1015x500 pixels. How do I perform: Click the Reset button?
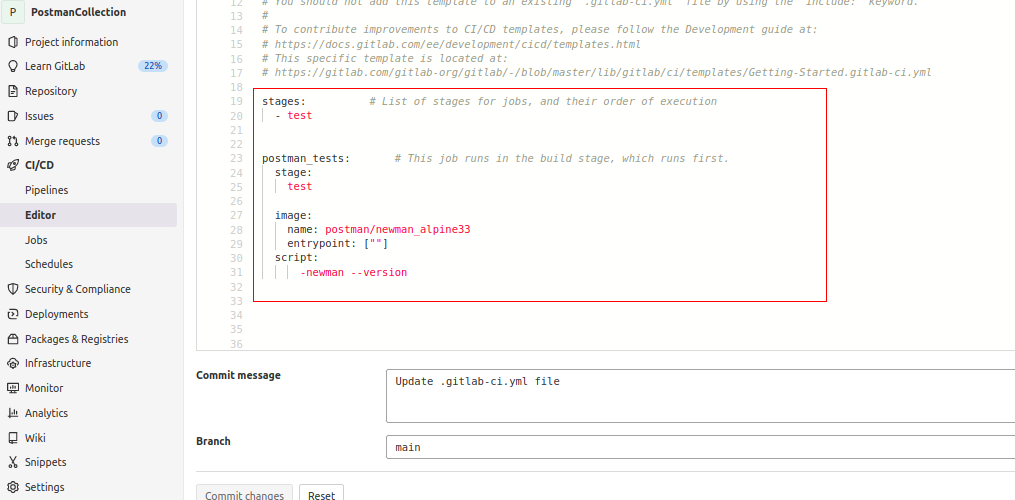point(321,494)
